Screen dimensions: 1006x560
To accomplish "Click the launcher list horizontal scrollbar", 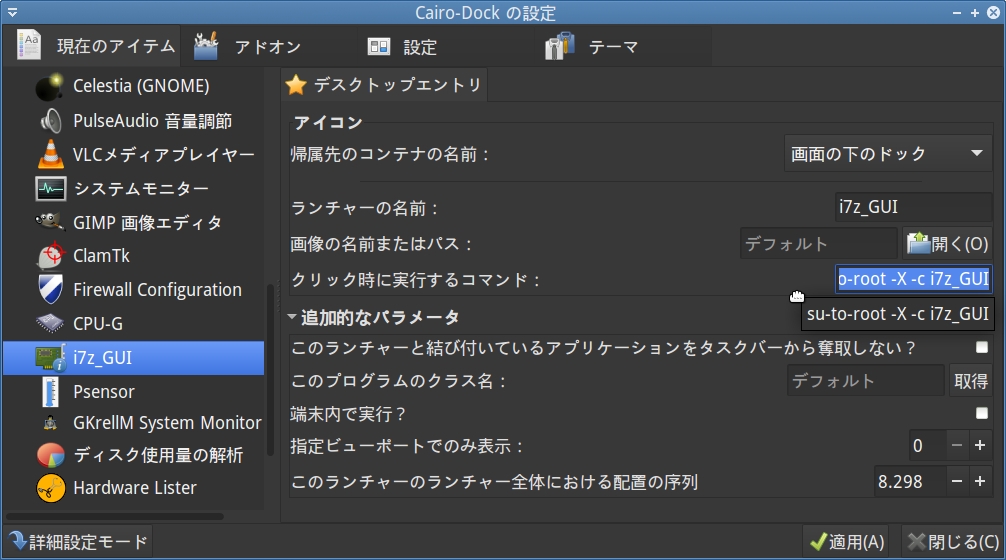I will coord(115,516).
